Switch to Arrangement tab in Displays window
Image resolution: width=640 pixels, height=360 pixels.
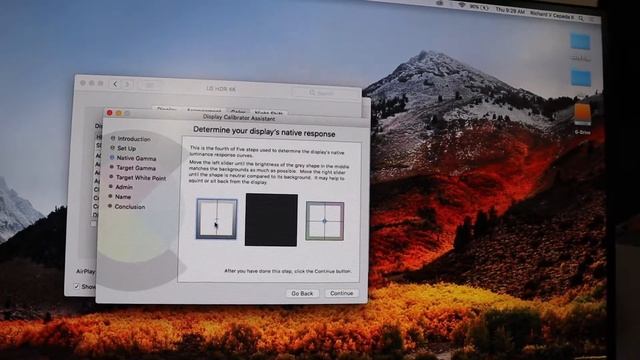tap(204, 110)
